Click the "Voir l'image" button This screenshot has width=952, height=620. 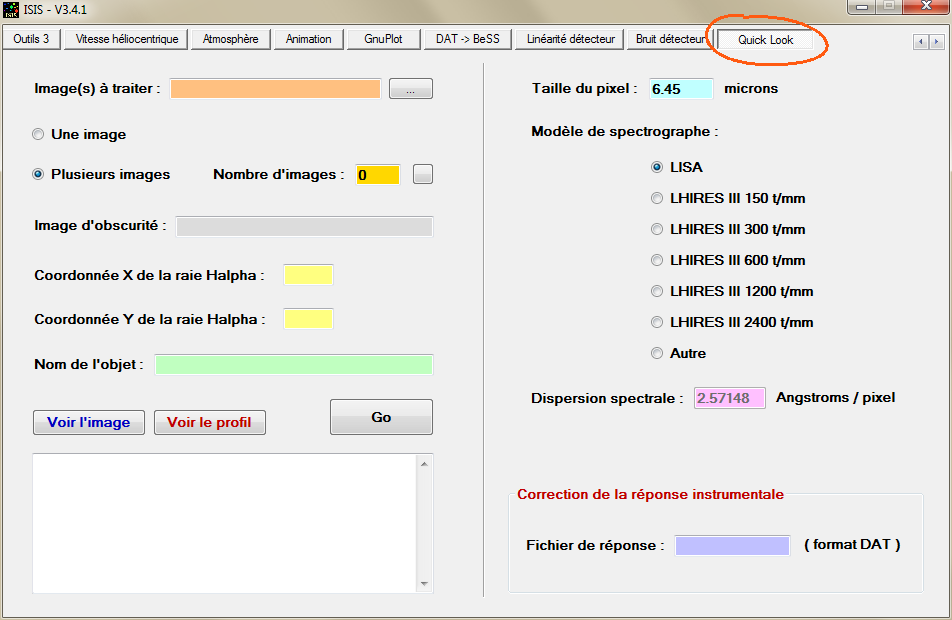[x=89, y=422]
